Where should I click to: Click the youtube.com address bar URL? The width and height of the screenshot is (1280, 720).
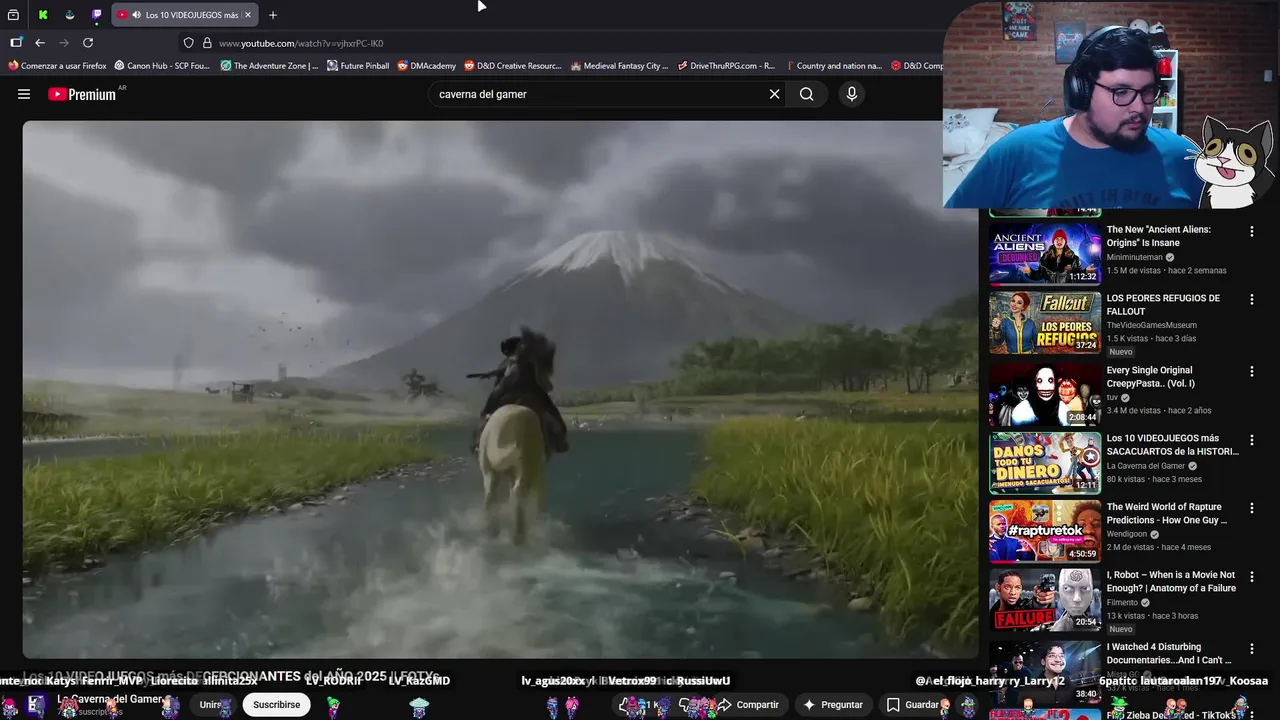[x=301, y=43]
